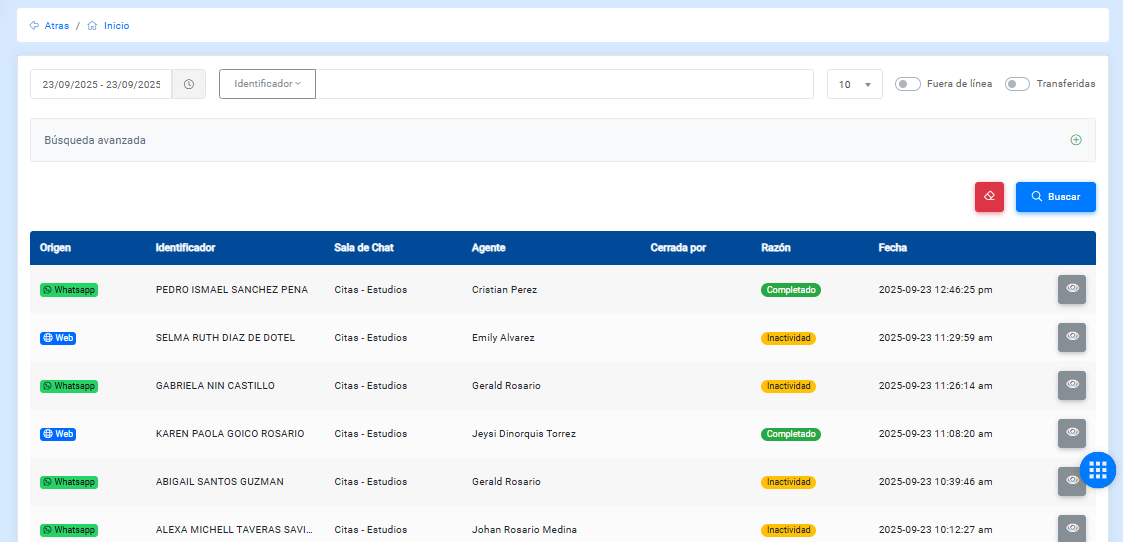This screenshot has width=1123, height=542.
Task: Navigate to Inicio breadcrumb link
Action: [x=116, y=26]
